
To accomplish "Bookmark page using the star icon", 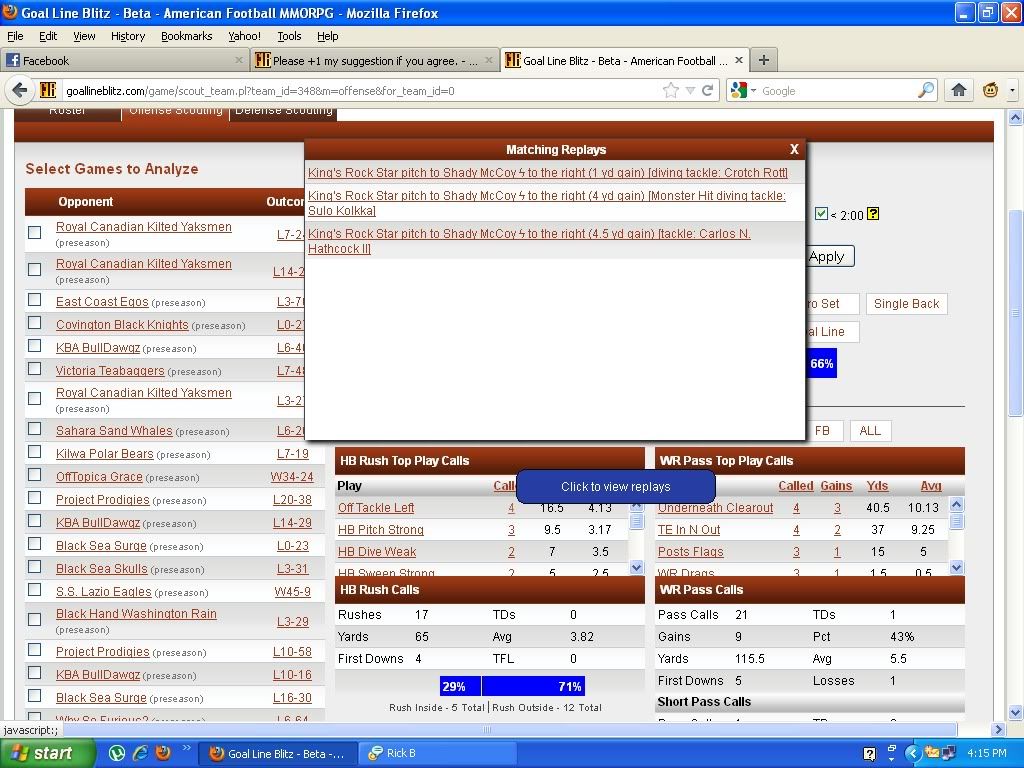I will [x=671, y=90].
